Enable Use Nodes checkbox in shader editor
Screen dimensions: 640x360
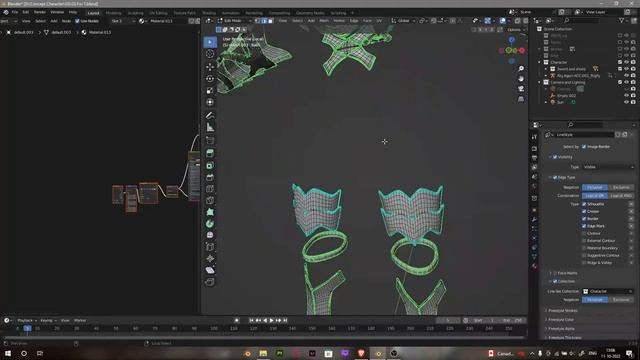pyautogui.click(x=77, y=21)
